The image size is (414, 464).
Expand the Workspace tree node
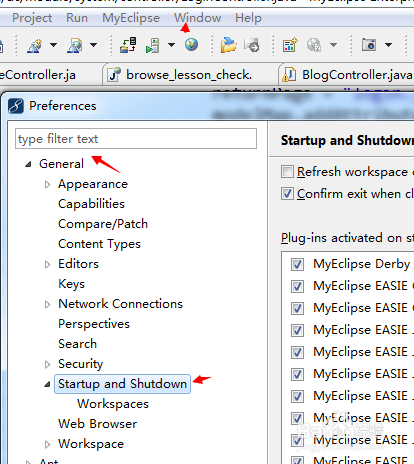click(x=48, y=444)
